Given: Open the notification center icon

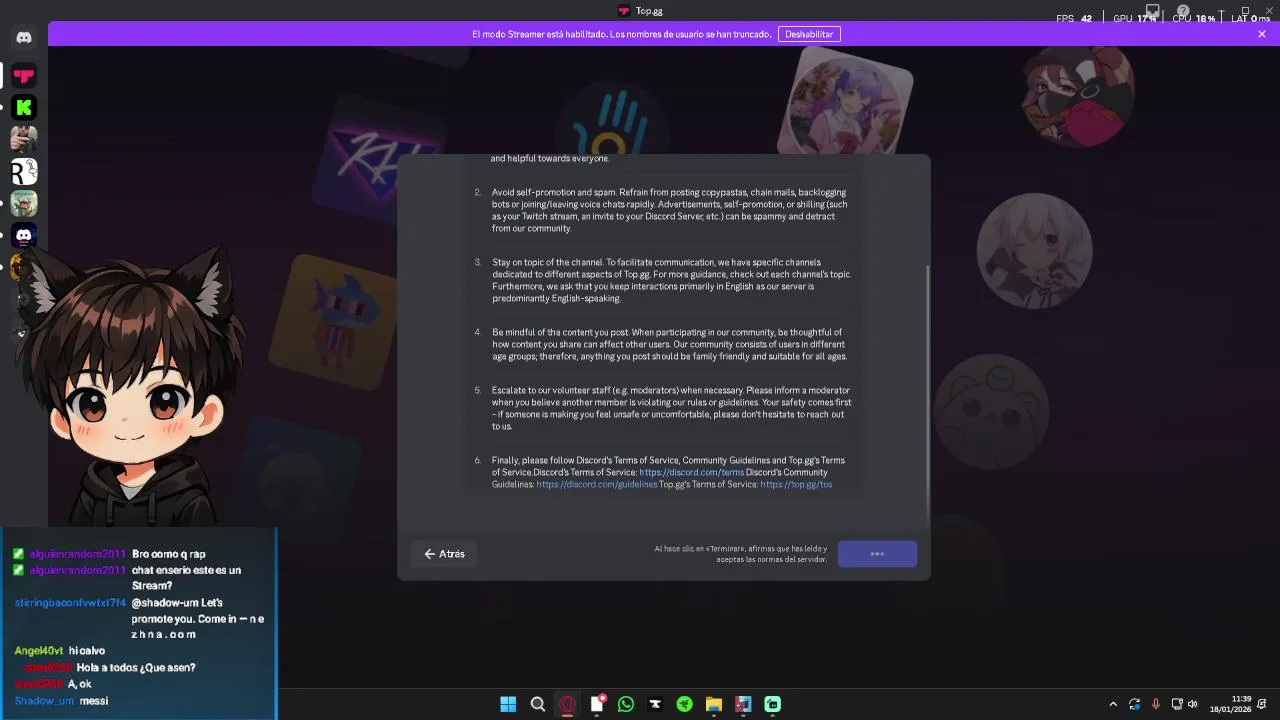Looking at the screenshot, I should tap(1262, 704).
